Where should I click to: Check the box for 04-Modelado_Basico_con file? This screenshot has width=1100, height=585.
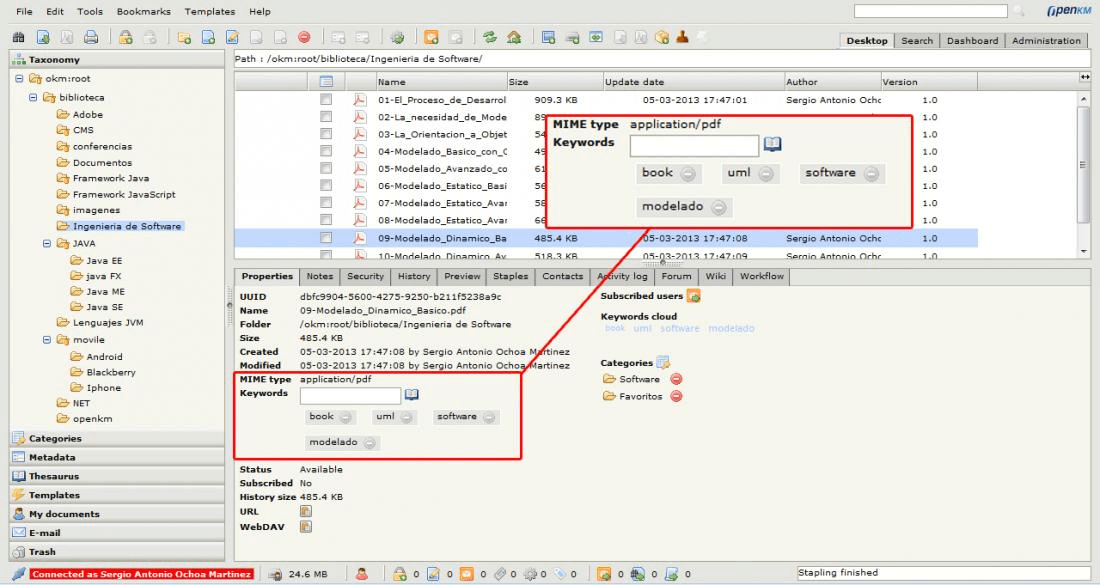[326, 151]
